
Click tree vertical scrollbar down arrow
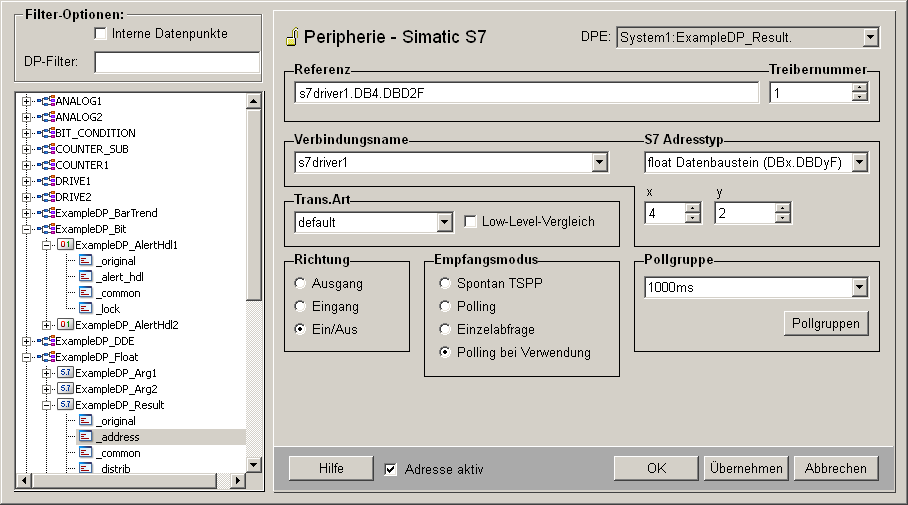pos(254,464)
